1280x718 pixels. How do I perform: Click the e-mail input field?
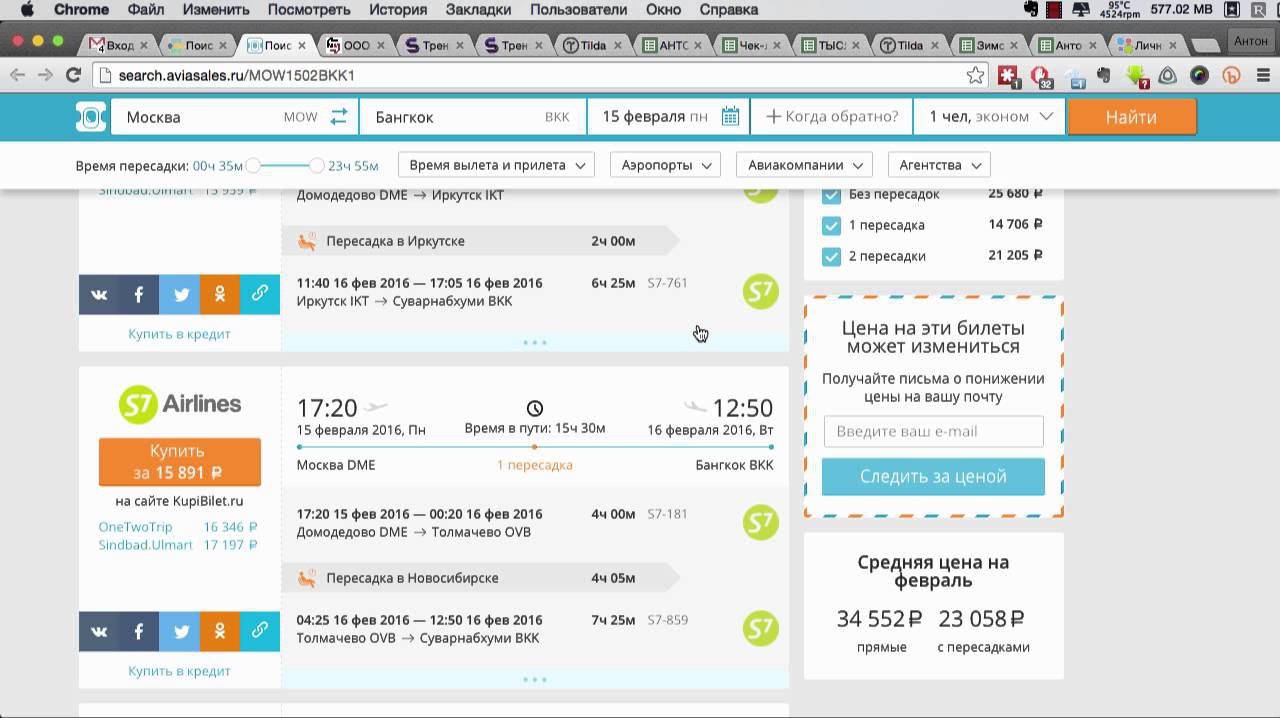pyautogui.click(x=933, y=431)
